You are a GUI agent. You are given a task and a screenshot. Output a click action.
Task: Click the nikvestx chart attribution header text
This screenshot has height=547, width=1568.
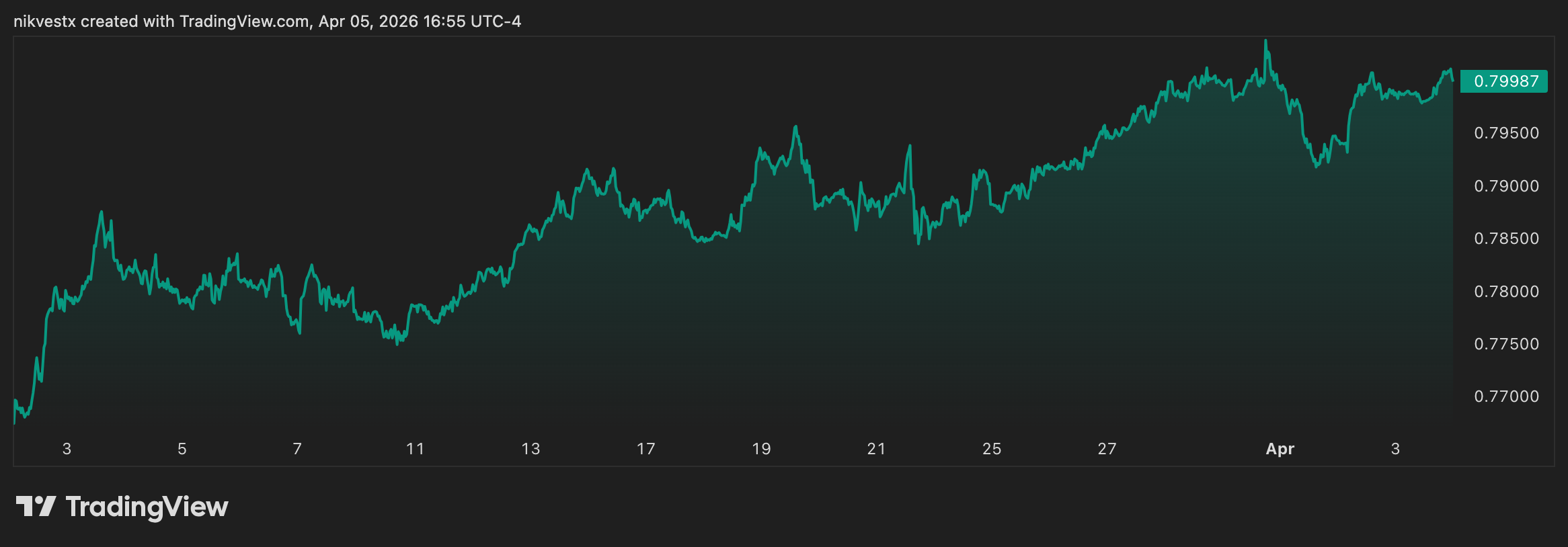tap(267, 22)
